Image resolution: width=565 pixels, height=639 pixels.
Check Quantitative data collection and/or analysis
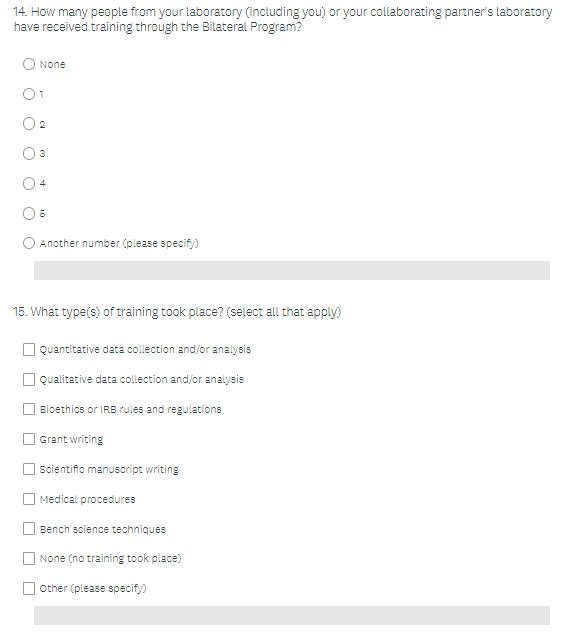(x=29, y=350)
